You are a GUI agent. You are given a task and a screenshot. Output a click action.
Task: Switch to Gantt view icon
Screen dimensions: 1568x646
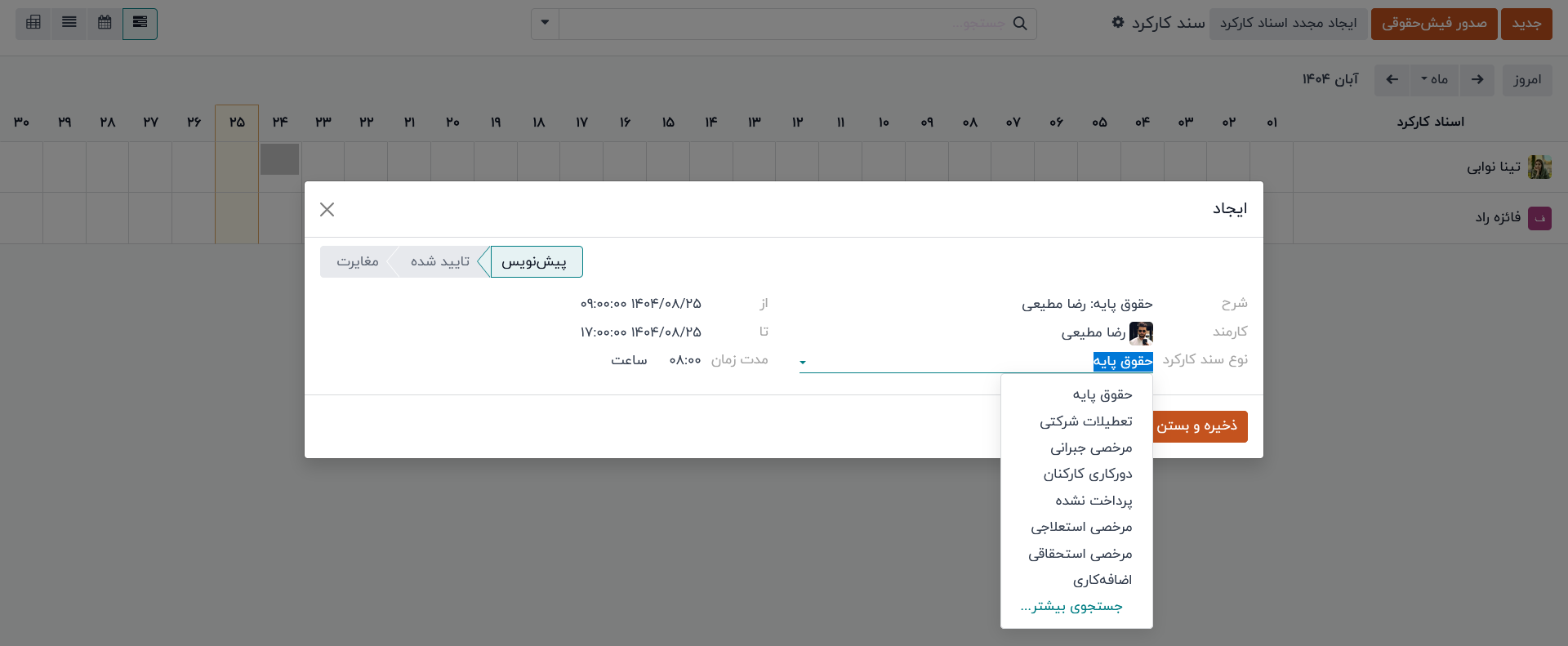click(140, 23)
